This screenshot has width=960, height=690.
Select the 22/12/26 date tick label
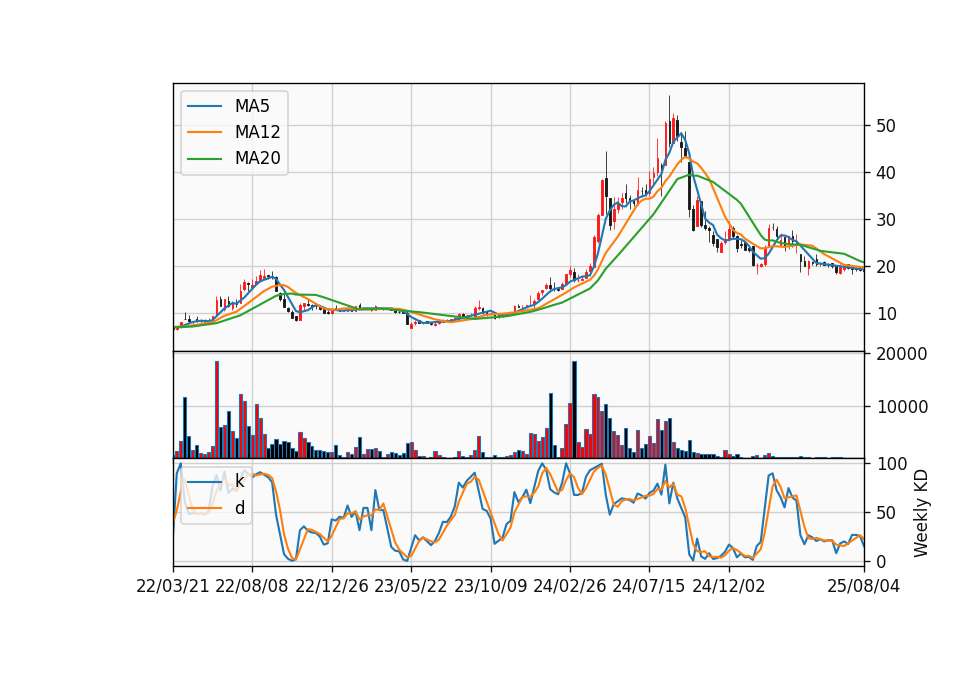[x=332, y=586]
